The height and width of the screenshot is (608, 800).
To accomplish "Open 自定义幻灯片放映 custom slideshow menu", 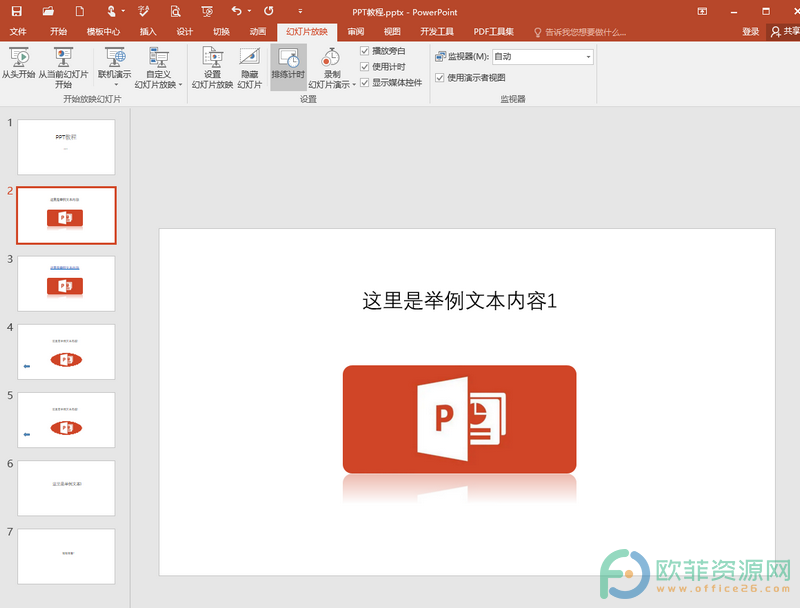I will (x=158, y=67).
